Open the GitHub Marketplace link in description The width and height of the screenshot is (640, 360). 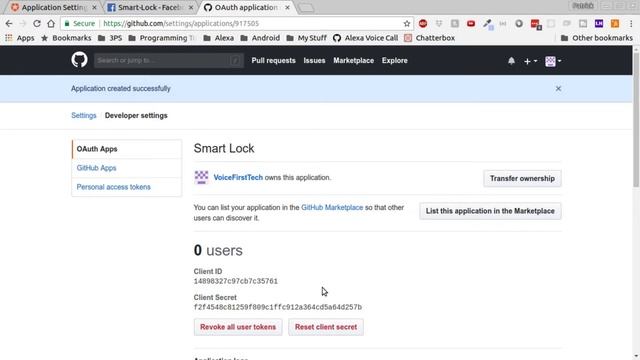click(332, 207)
